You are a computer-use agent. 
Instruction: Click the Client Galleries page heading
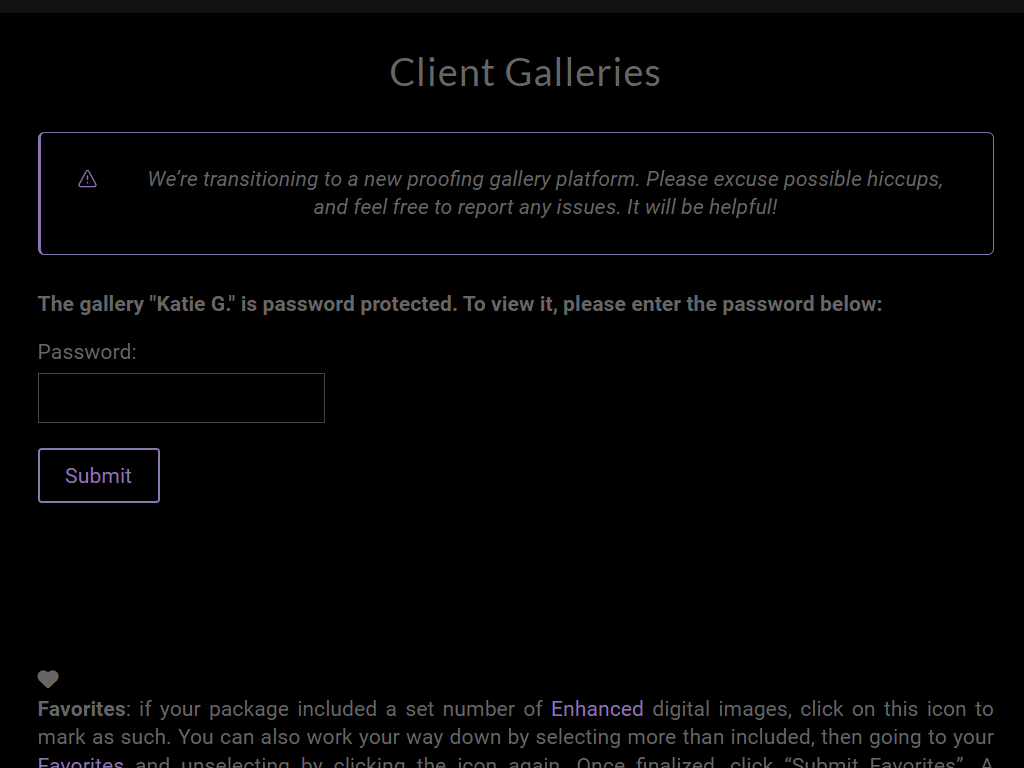525,72
